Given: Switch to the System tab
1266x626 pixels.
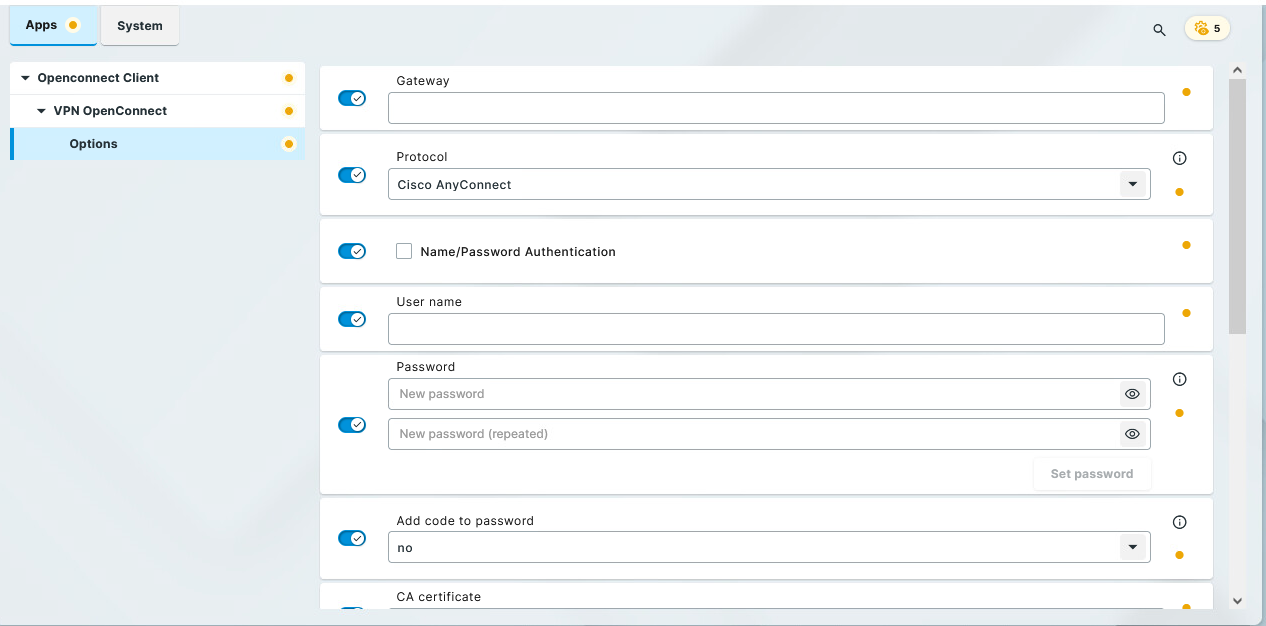Looking at the screenshot, I should pos(139,25).
